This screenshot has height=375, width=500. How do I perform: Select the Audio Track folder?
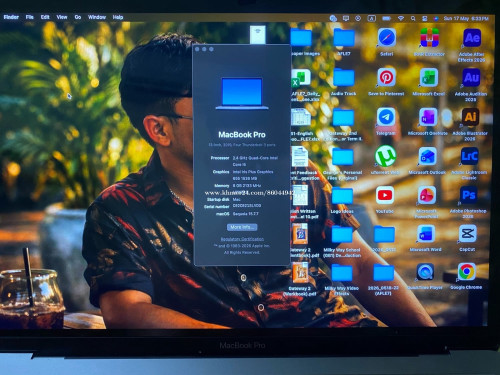[344, 78]
